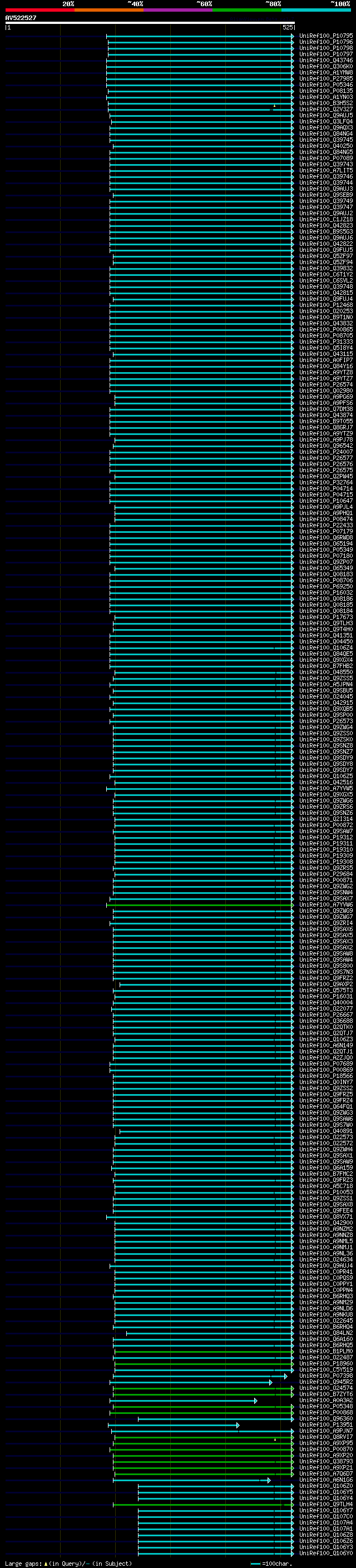Image resolution: width=356 pixels, height=1568 pixels.
Task: Open hit label UniRef100_Q945R2
Action: coord(326,1381)
